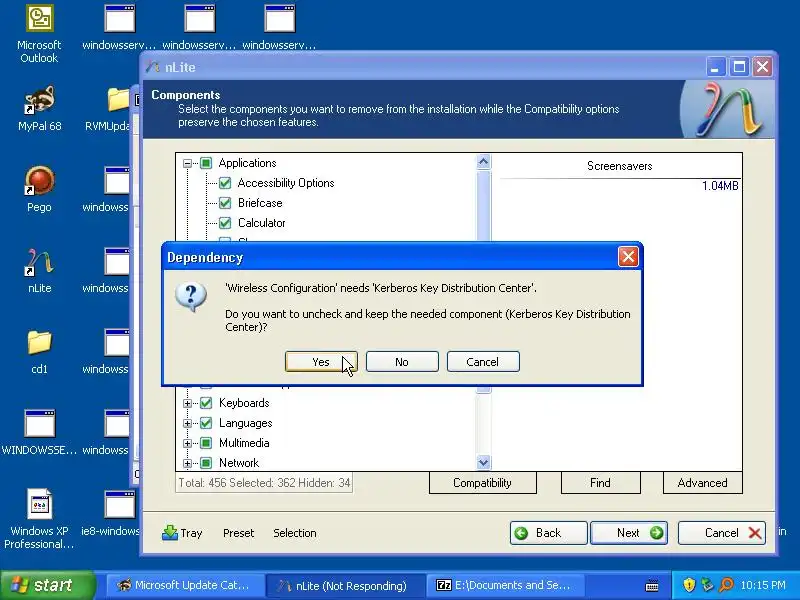The width and height of the screenshot is (800, 600).
Task: Click the Back button
Action: 548,533
